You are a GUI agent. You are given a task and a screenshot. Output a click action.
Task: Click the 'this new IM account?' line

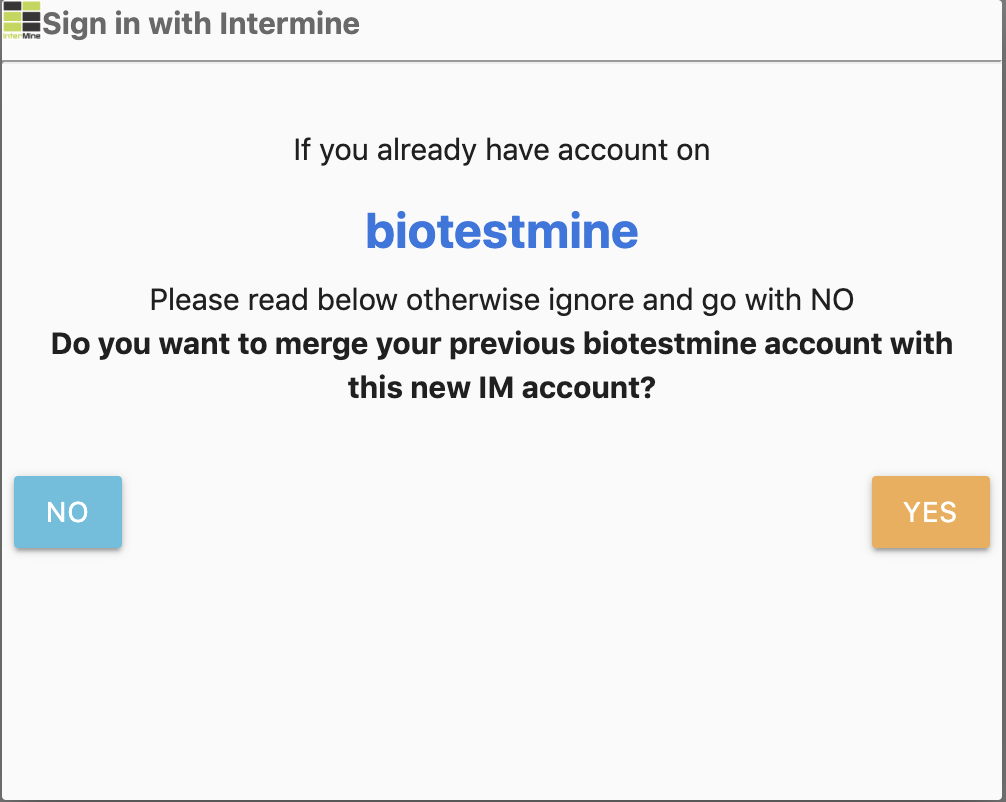[502, 388]
